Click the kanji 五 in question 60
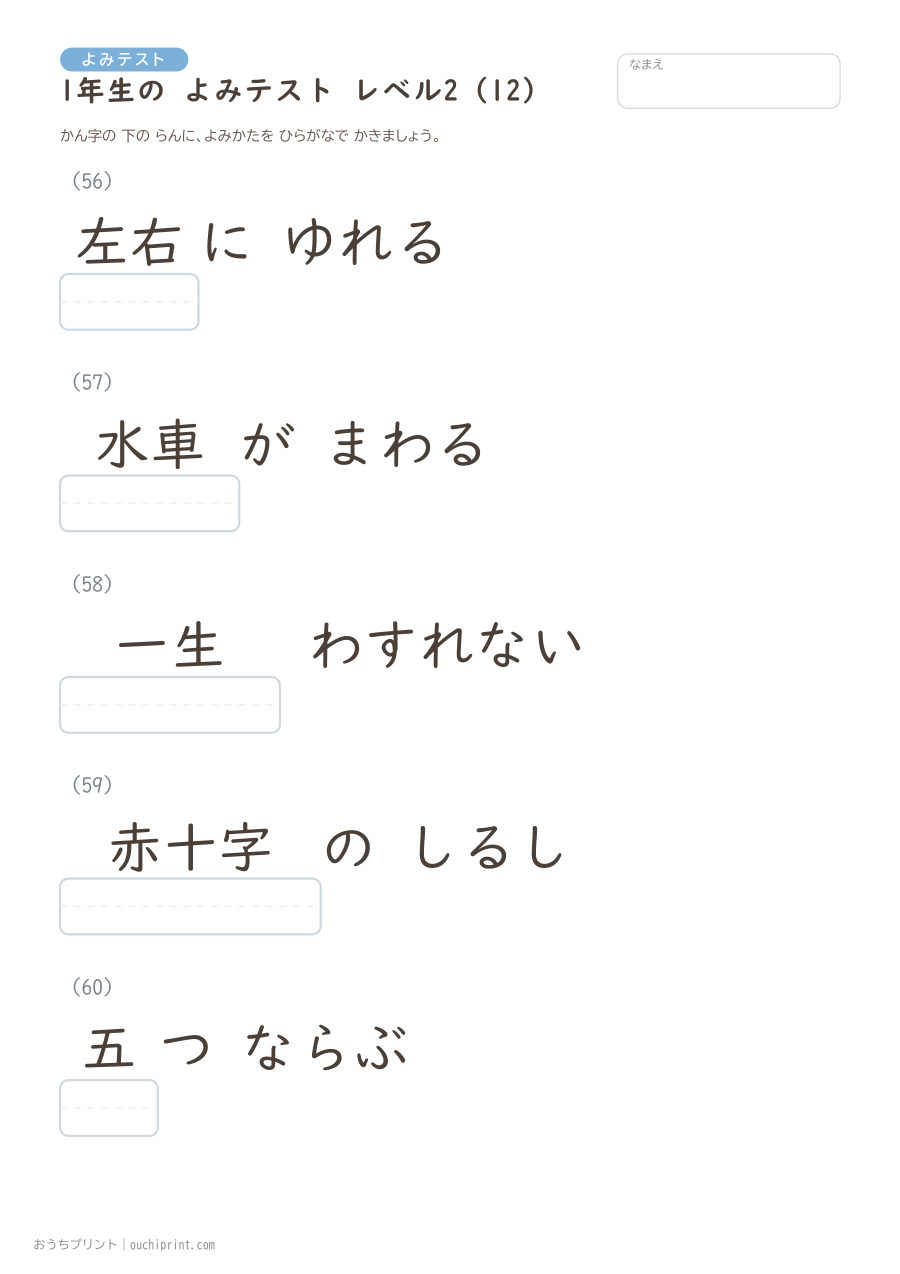Image resolution: width=900 pixels, height=1274 pixels. click(109, 1049)
